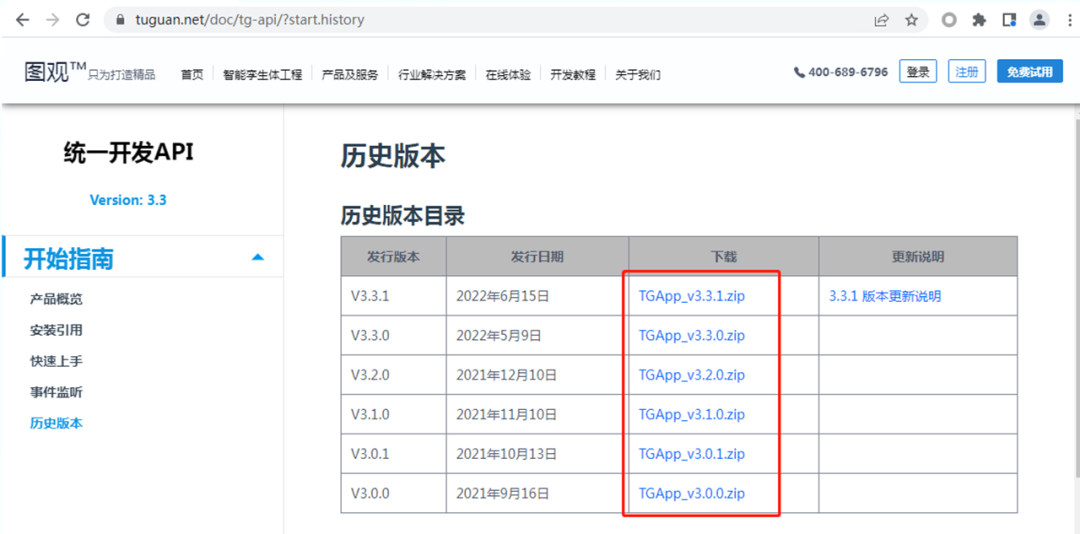
Task: Click the date 2021年12月10日
Action: click(x=506, y=376)
